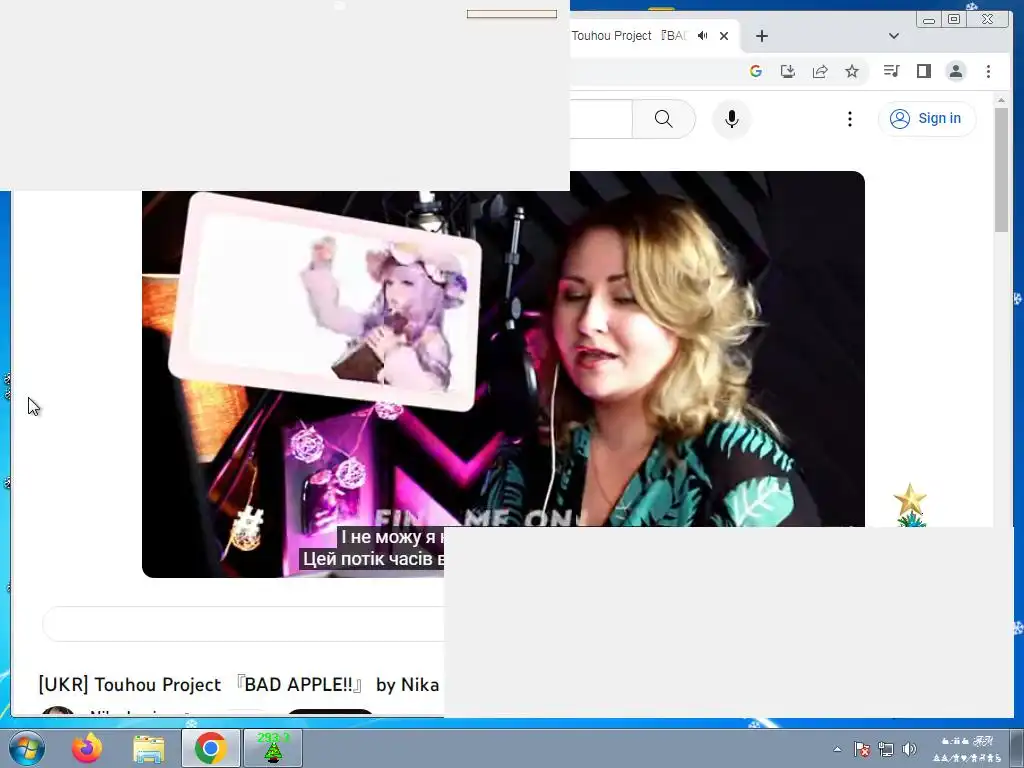Screen dimensions: 1024x768
Task: Close the Touhou Project browser tab
Action: [724, 36]
